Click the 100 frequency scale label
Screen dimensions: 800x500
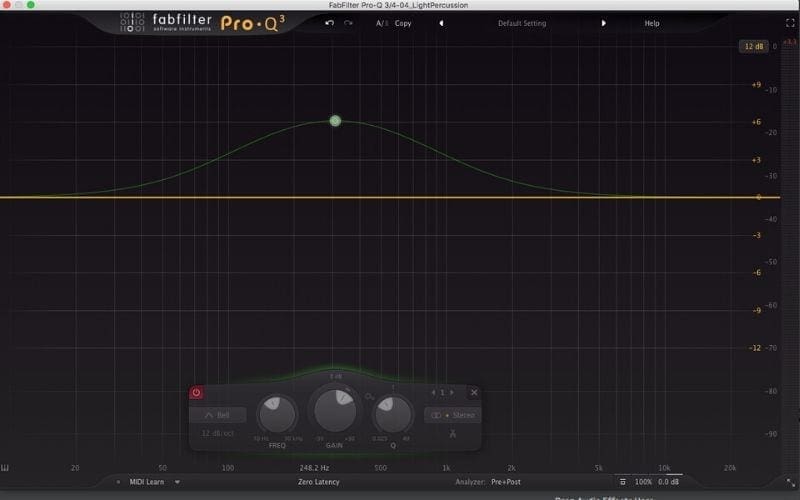tap(228, 468)
